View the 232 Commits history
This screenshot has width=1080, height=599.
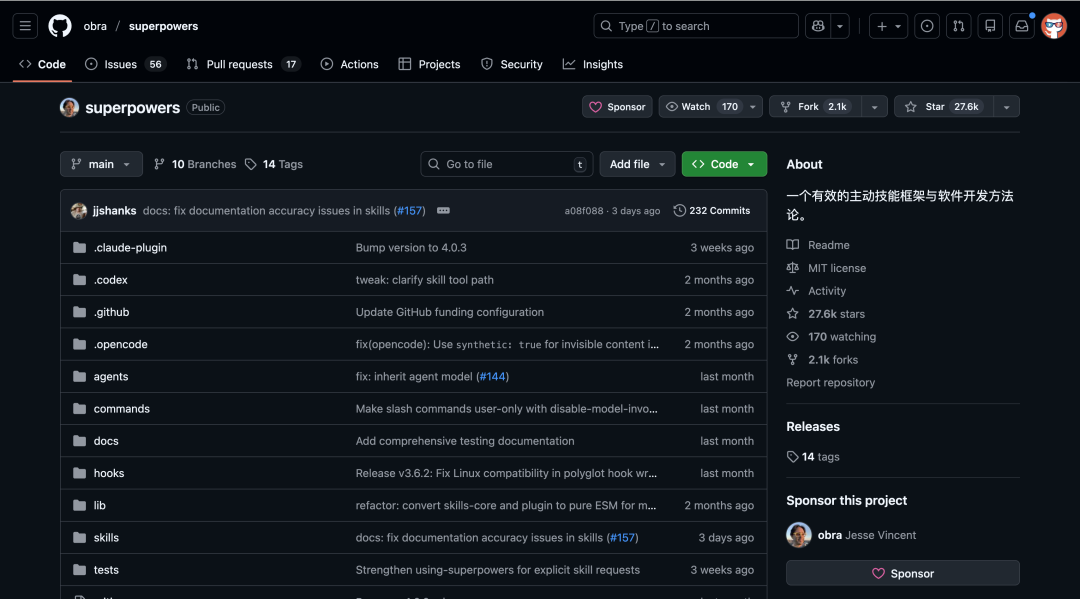[712, 211]
